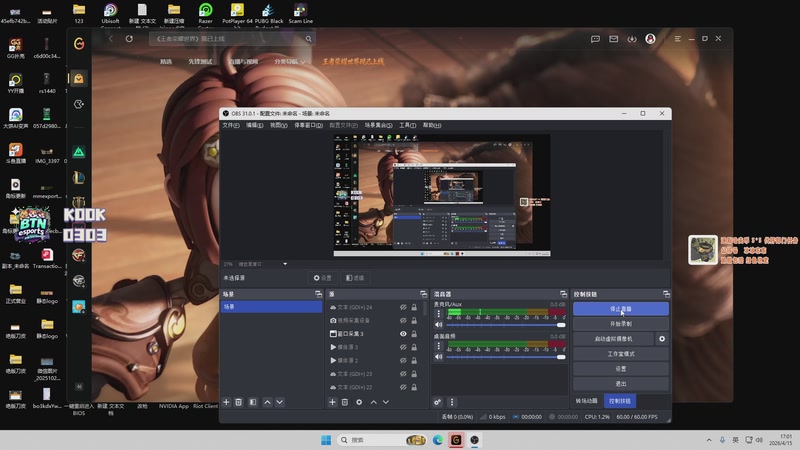Open WeGame hamburger menu icon
800x450 pixels.
(x=678, y=39)
